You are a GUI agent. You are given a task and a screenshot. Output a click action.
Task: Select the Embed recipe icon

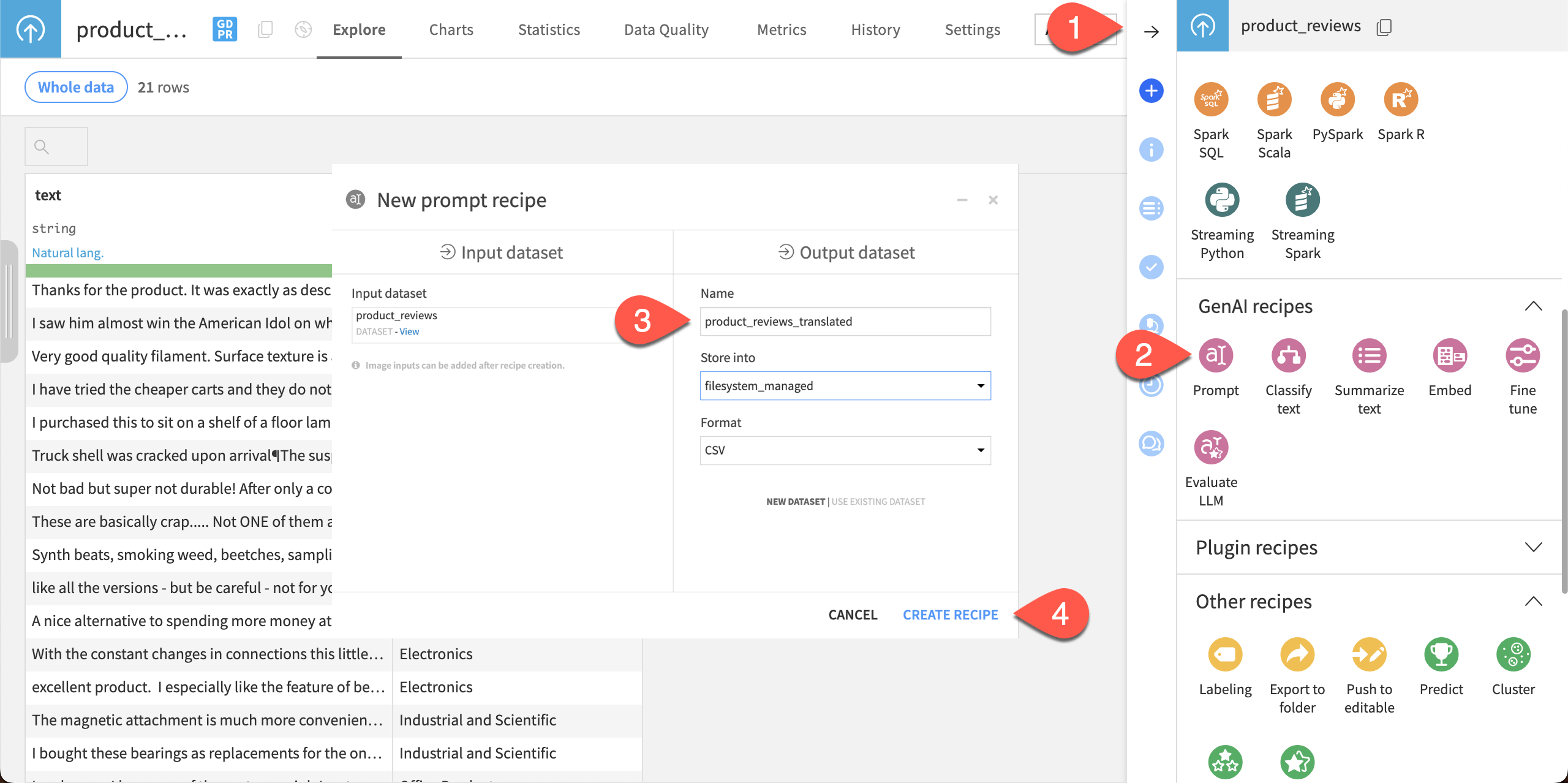tap(1450, 355)
